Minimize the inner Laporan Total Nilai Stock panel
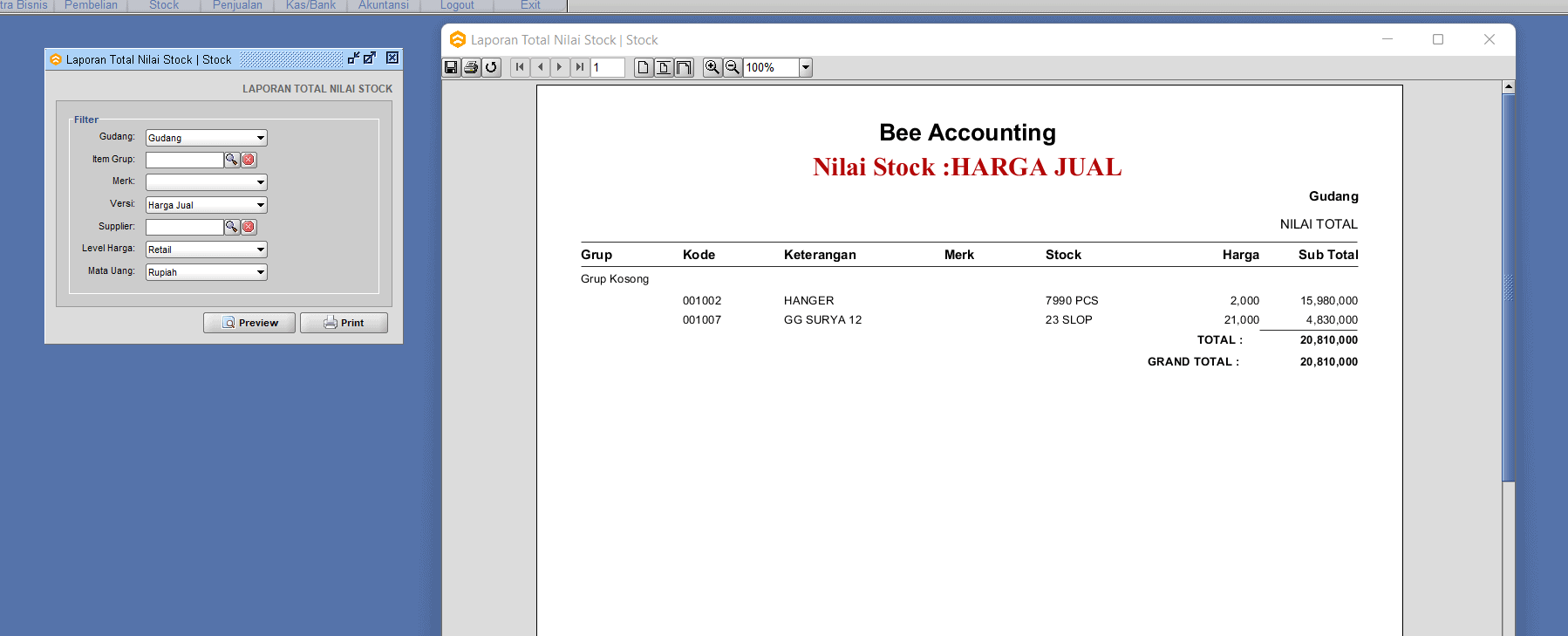Screen dimensions: 1568x636 click(x=353, y=58)
